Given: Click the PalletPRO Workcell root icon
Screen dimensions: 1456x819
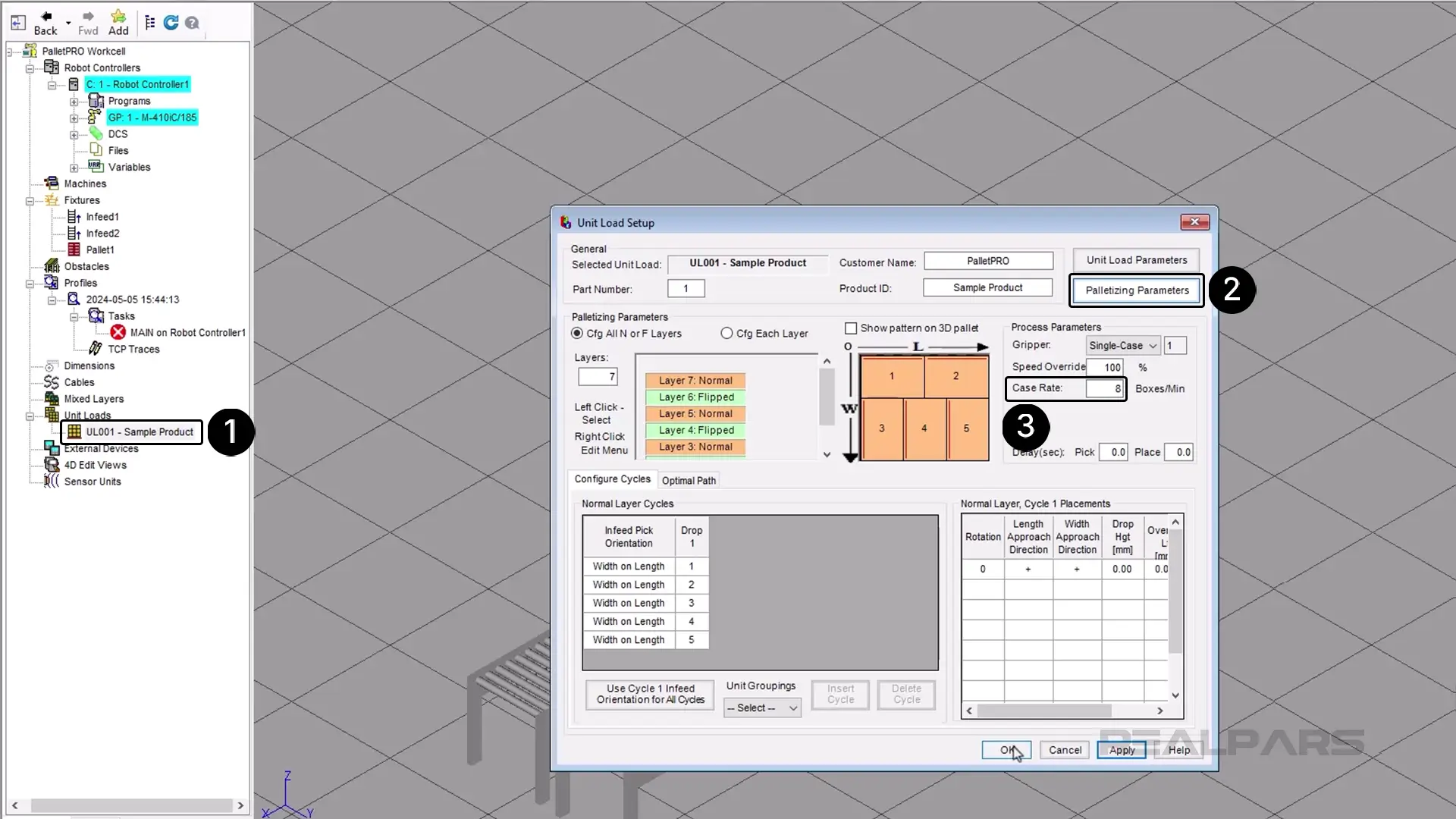Looking at the screenshot, I should pyautogui.click(x=30, y=51).
